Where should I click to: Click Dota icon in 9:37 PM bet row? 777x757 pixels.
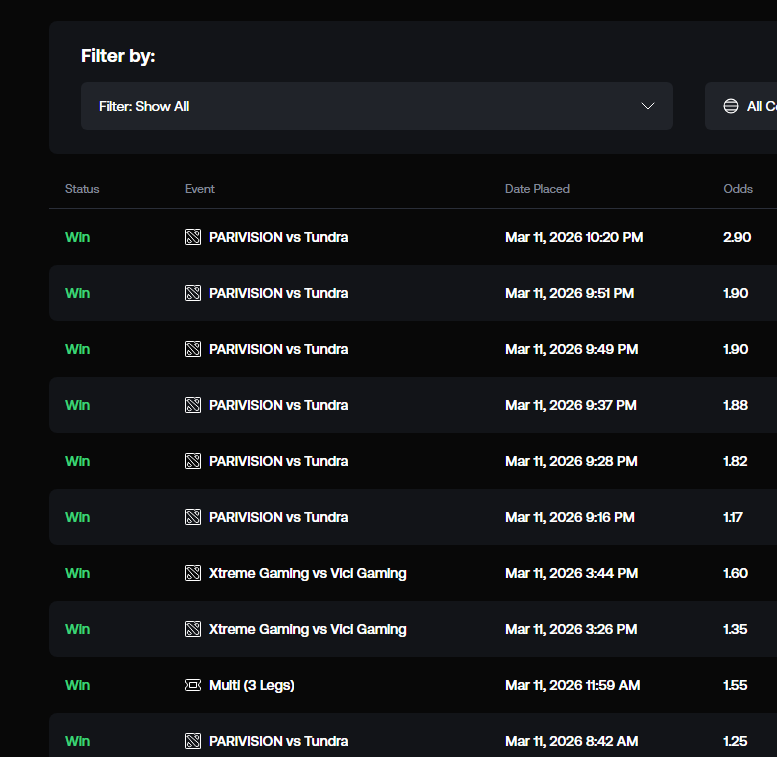click(x=193, y=405)
